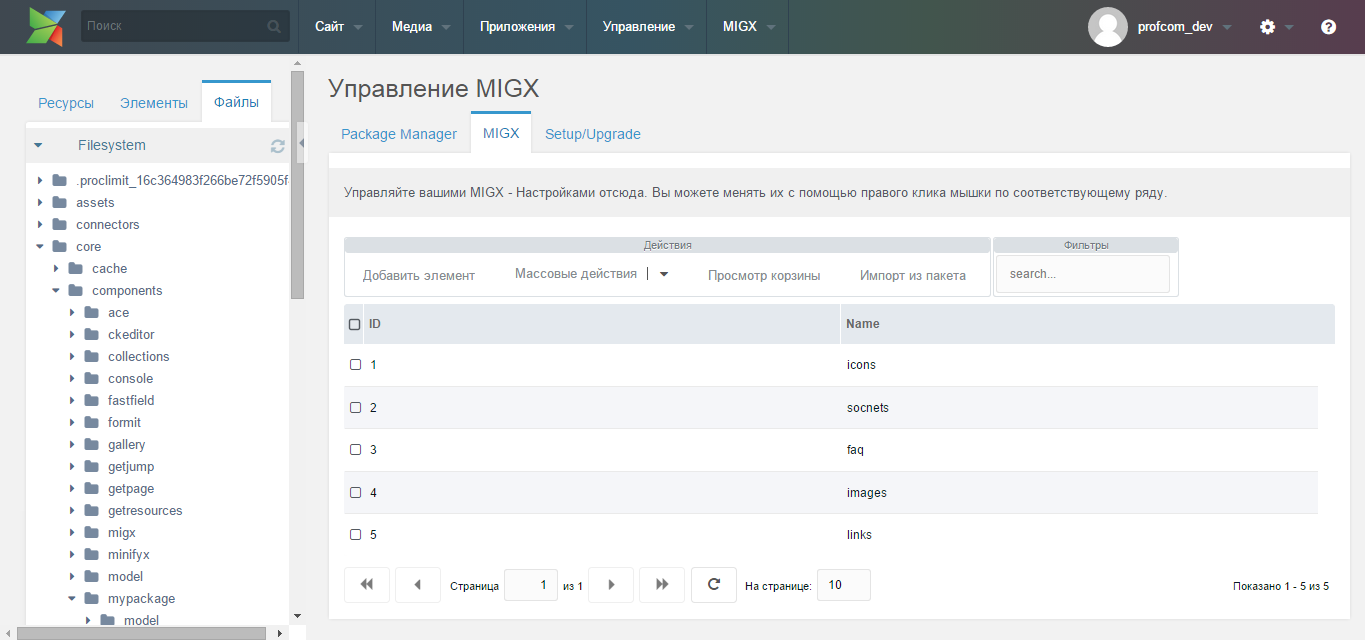Viewport: 1365px width, 640px height.
Task: Go to the first page of grid
Action: (366, 585)
